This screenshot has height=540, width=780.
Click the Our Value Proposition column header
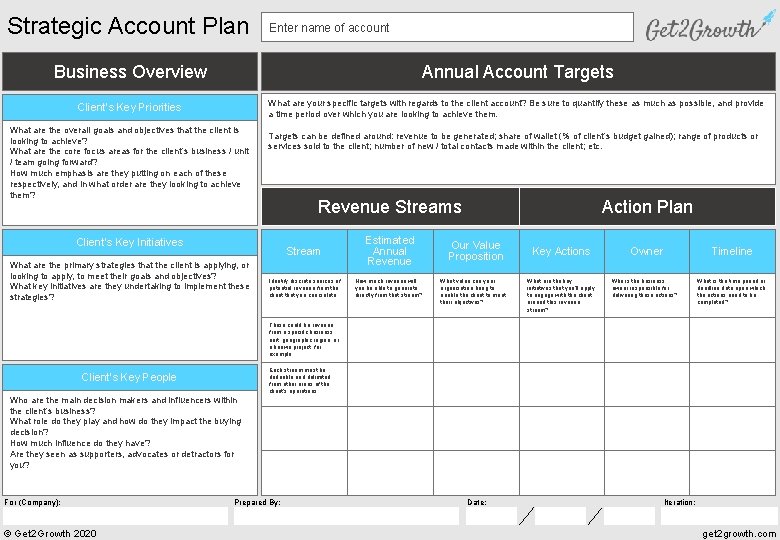[476, 251]
